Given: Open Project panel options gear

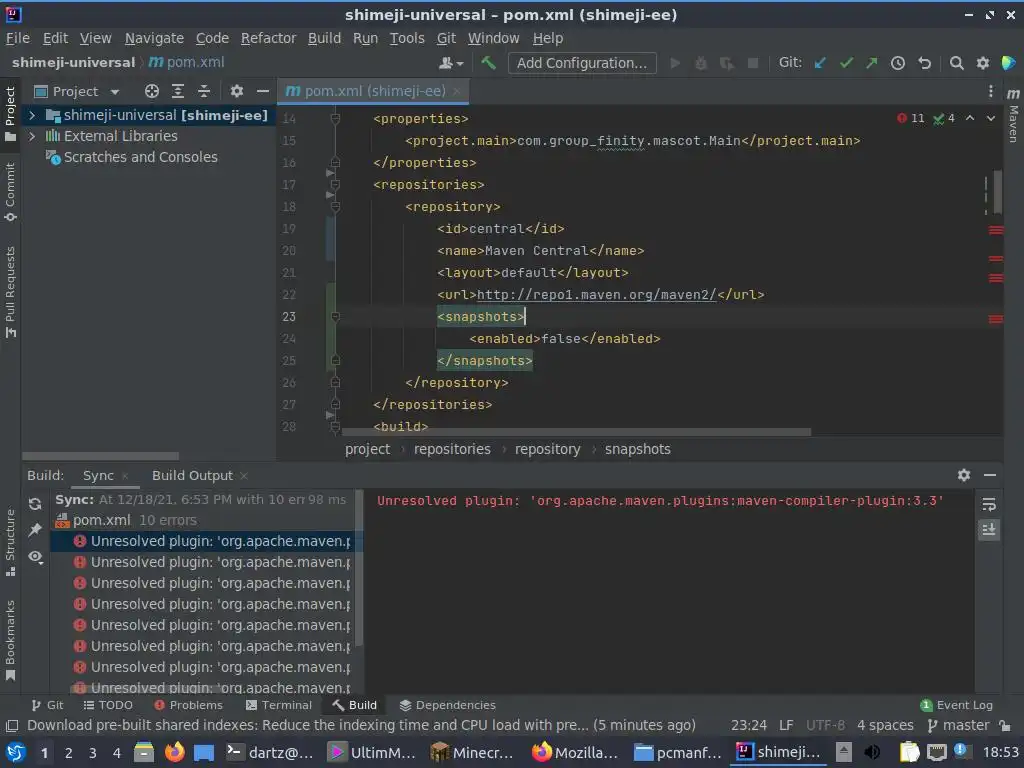Looking at the screenshot, I should 236,91.
